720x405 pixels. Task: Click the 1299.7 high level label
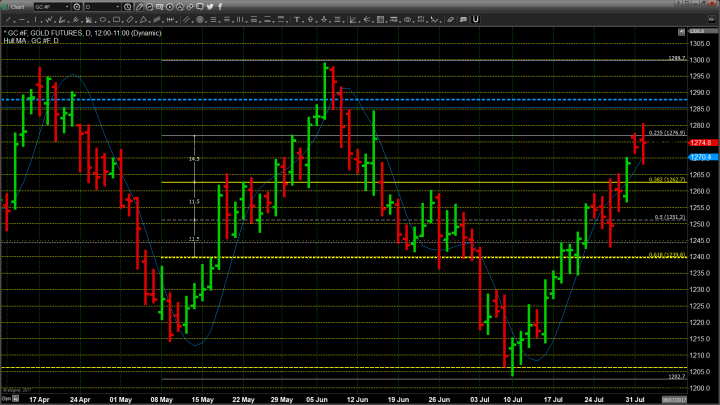[x=676, y=58]
